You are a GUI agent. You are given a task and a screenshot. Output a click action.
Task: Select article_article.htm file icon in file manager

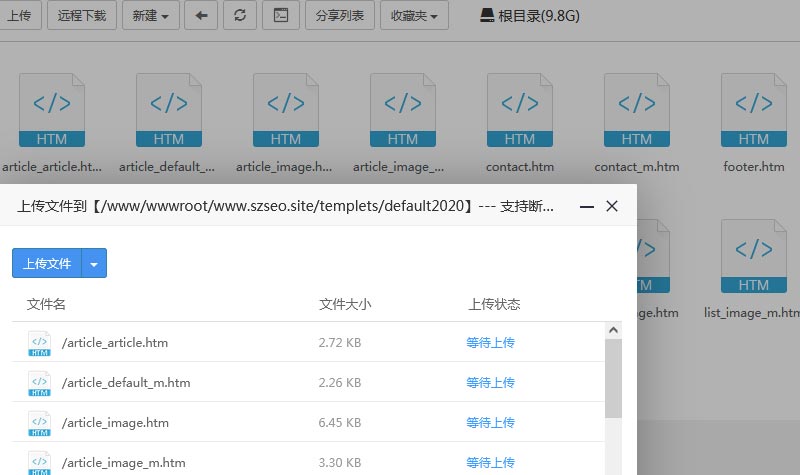point(52,110)
